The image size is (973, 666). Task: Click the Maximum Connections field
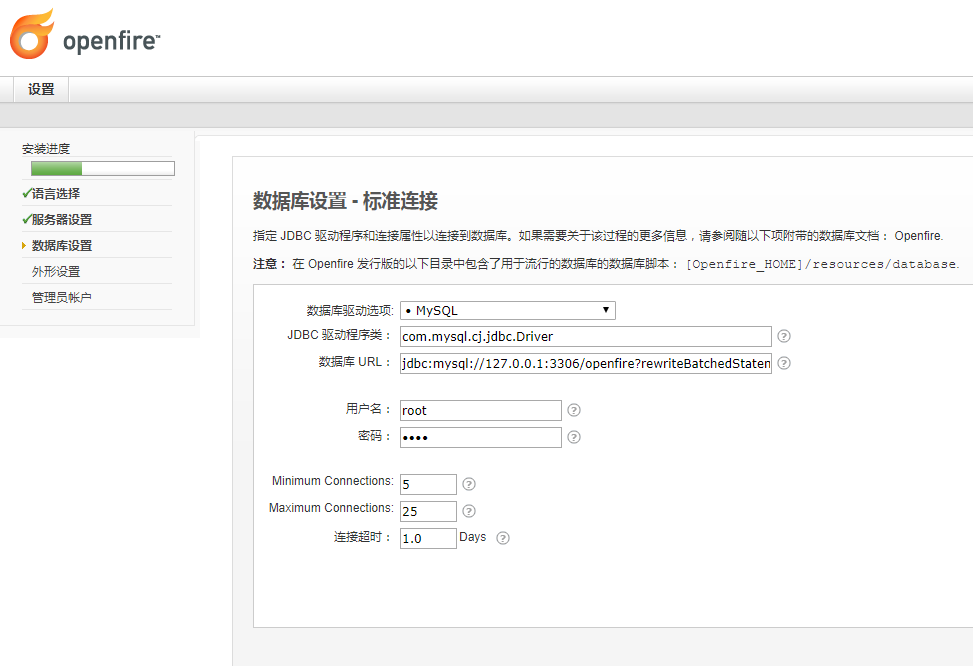click(x=428, y=511)
